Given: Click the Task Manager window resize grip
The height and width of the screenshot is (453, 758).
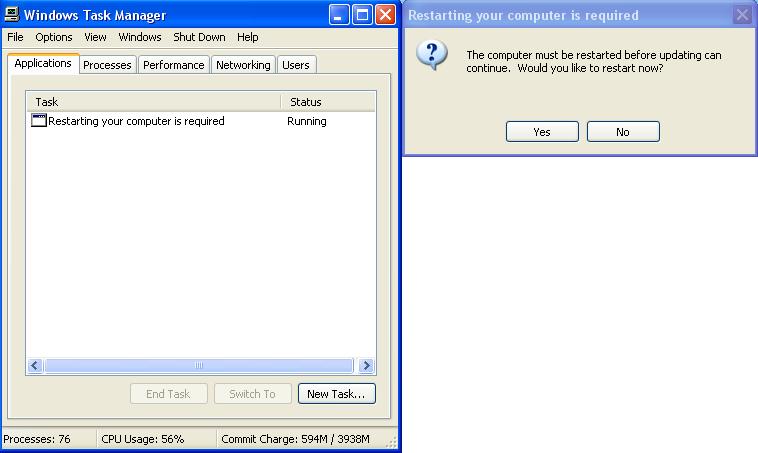Looking at the screenshot, I should pos(392,442).
